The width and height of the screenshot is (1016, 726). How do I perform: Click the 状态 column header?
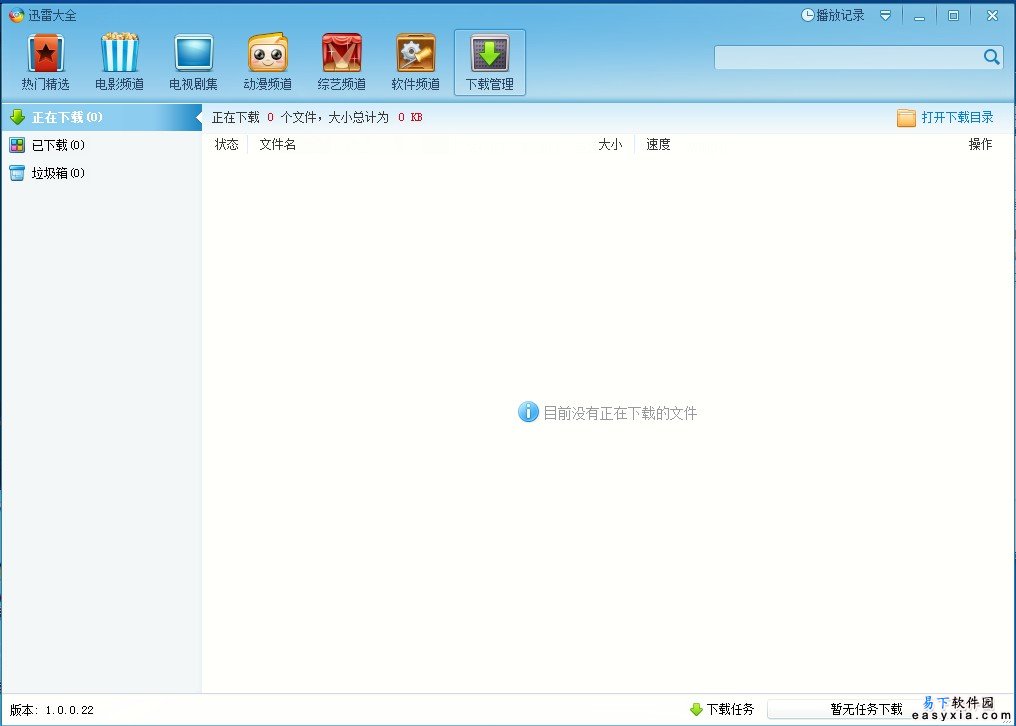click(227, 145)
